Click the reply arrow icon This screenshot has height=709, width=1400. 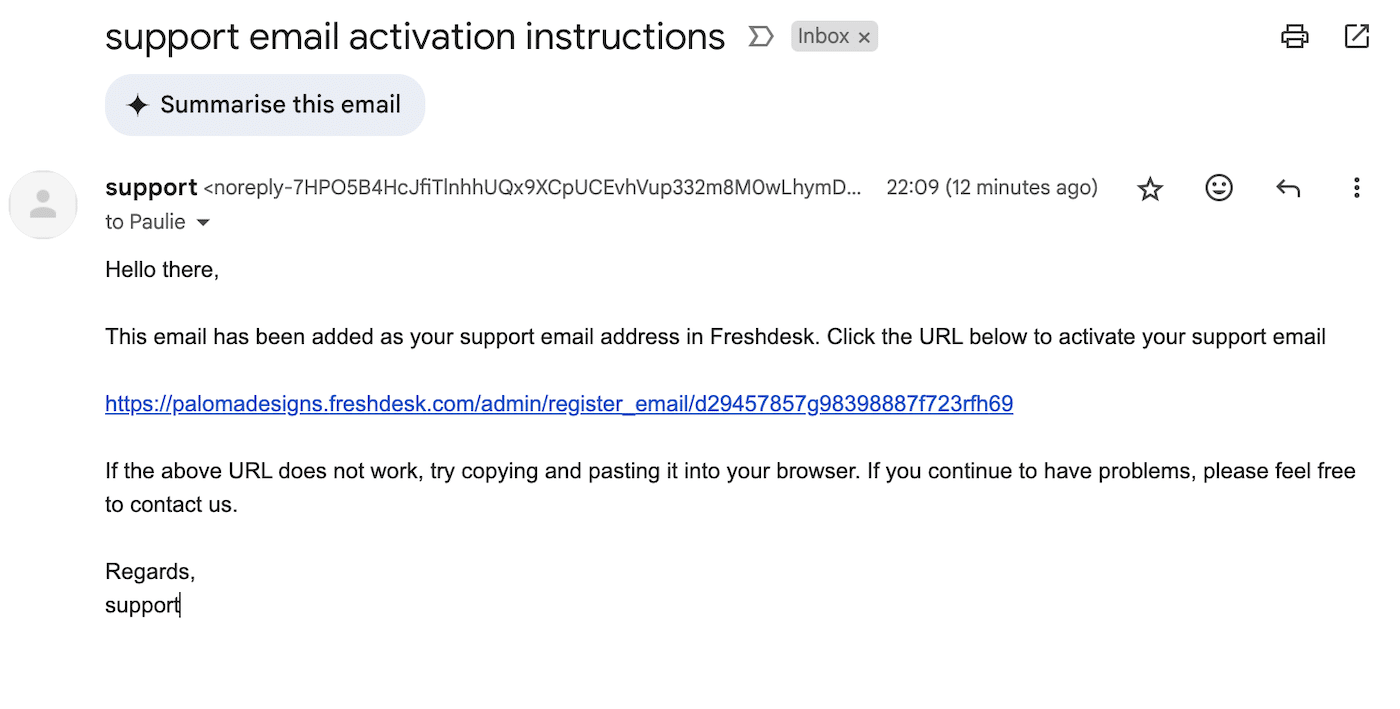[x=1287, y=188]
